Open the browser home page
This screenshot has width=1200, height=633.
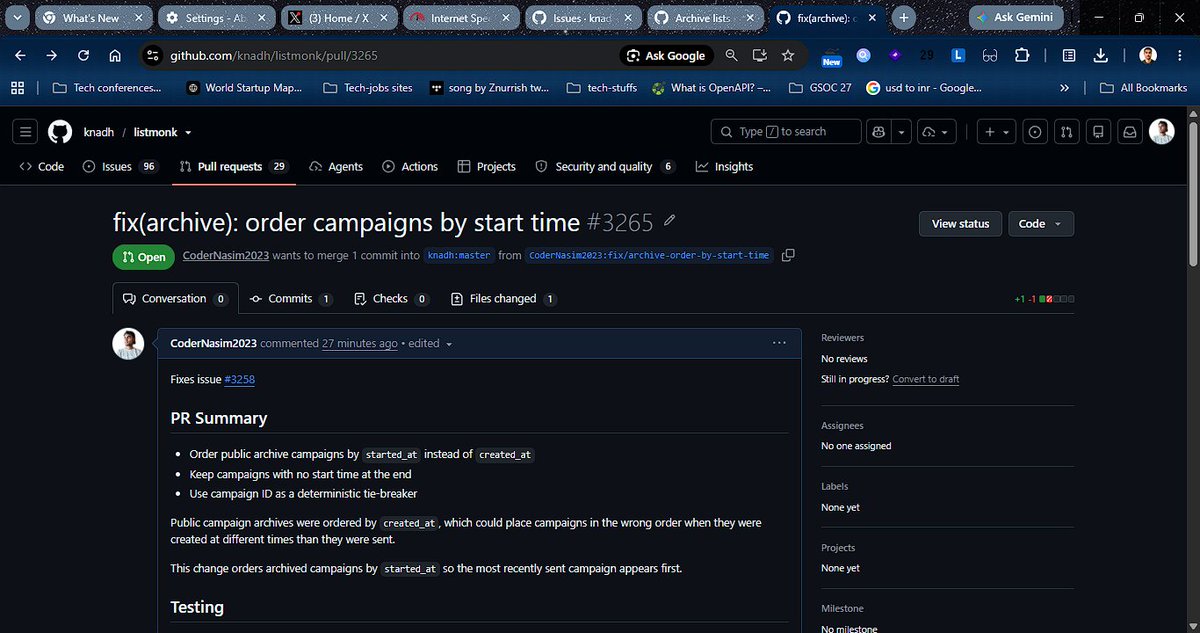coord(115,56)
